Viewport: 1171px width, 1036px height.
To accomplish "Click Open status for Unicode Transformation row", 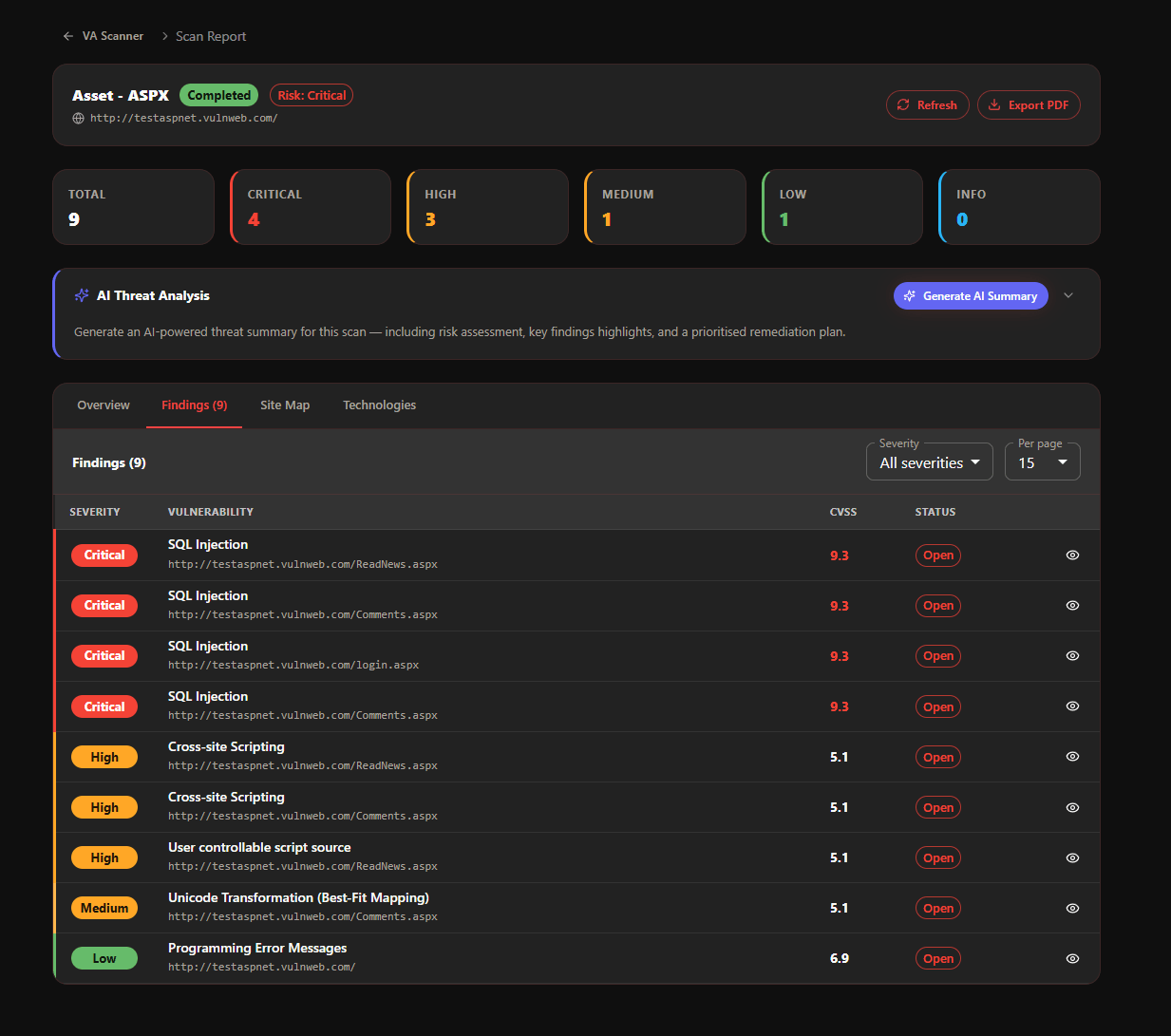I will click(x=938, y=908).
